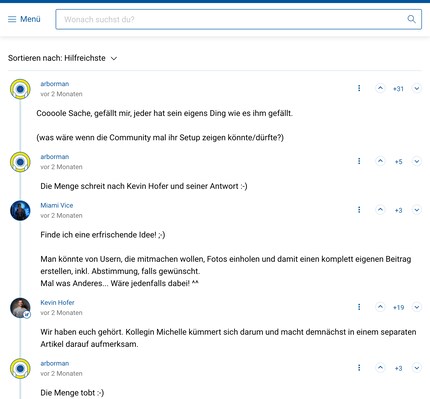
Task: Open three-dot options on the +5 comment
Action: (x=359, y=161)
